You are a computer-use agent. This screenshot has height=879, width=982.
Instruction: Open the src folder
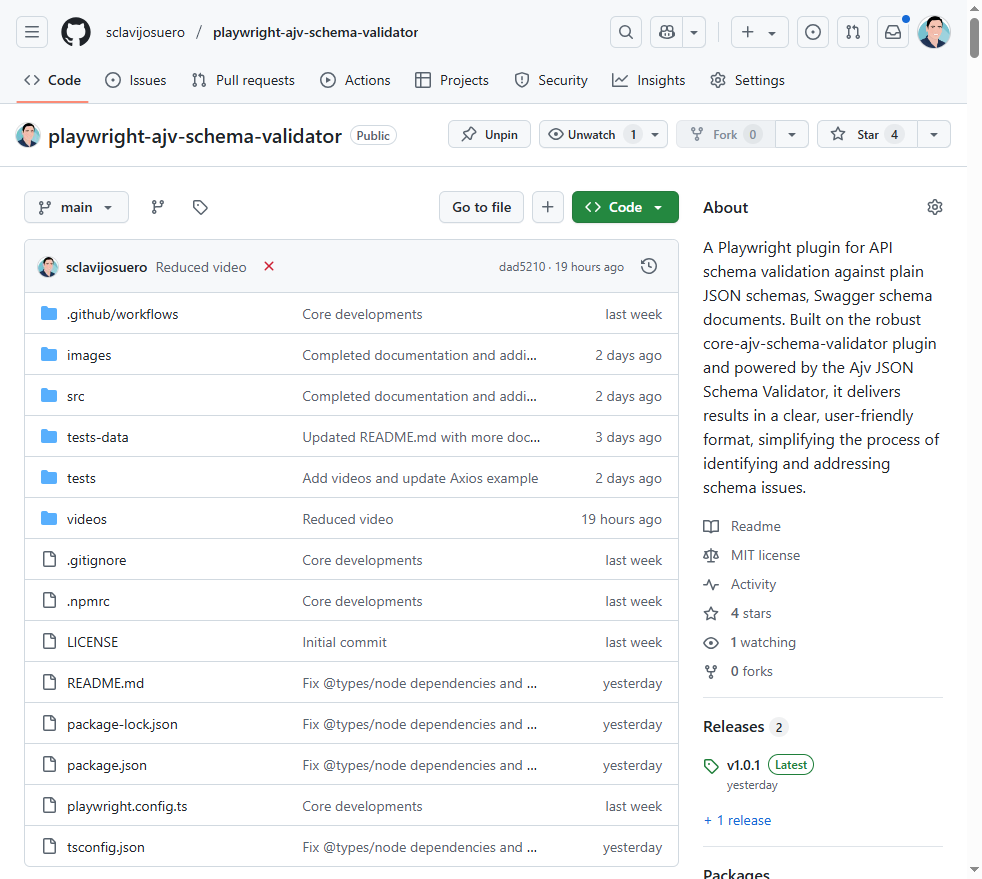tap(76, 396)
